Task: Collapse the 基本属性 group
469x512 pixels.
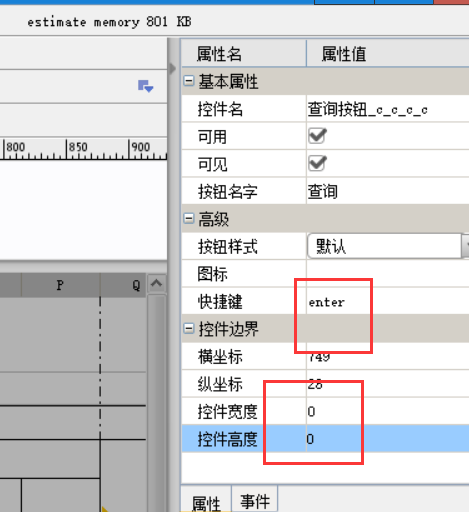Action: [189, 81]
